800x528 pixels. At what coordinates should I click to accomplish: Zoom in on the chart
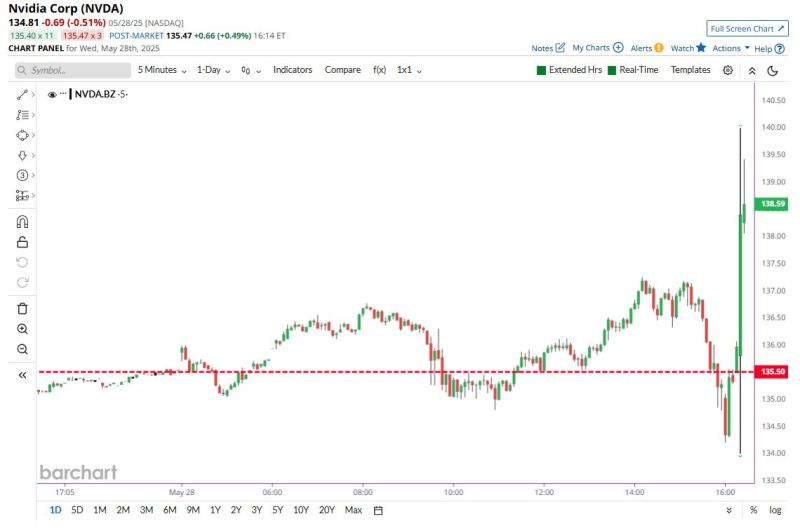coord(22,329)
